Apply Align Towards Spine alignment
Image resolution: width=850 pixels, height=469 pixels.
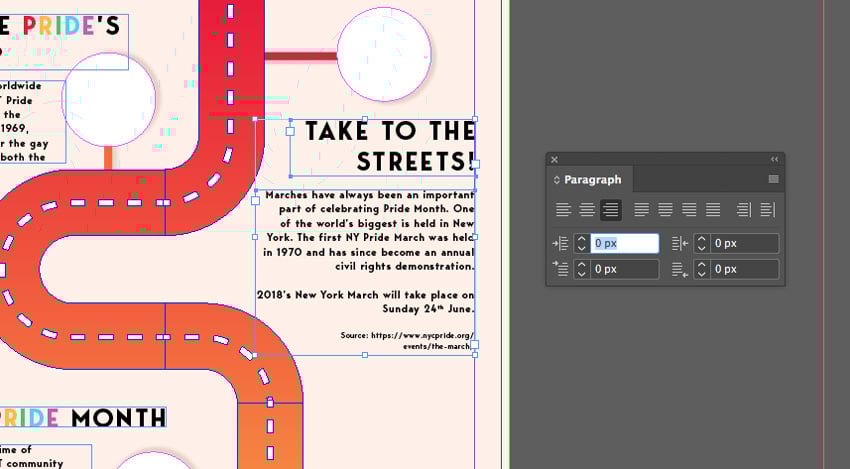coord(744,210)
